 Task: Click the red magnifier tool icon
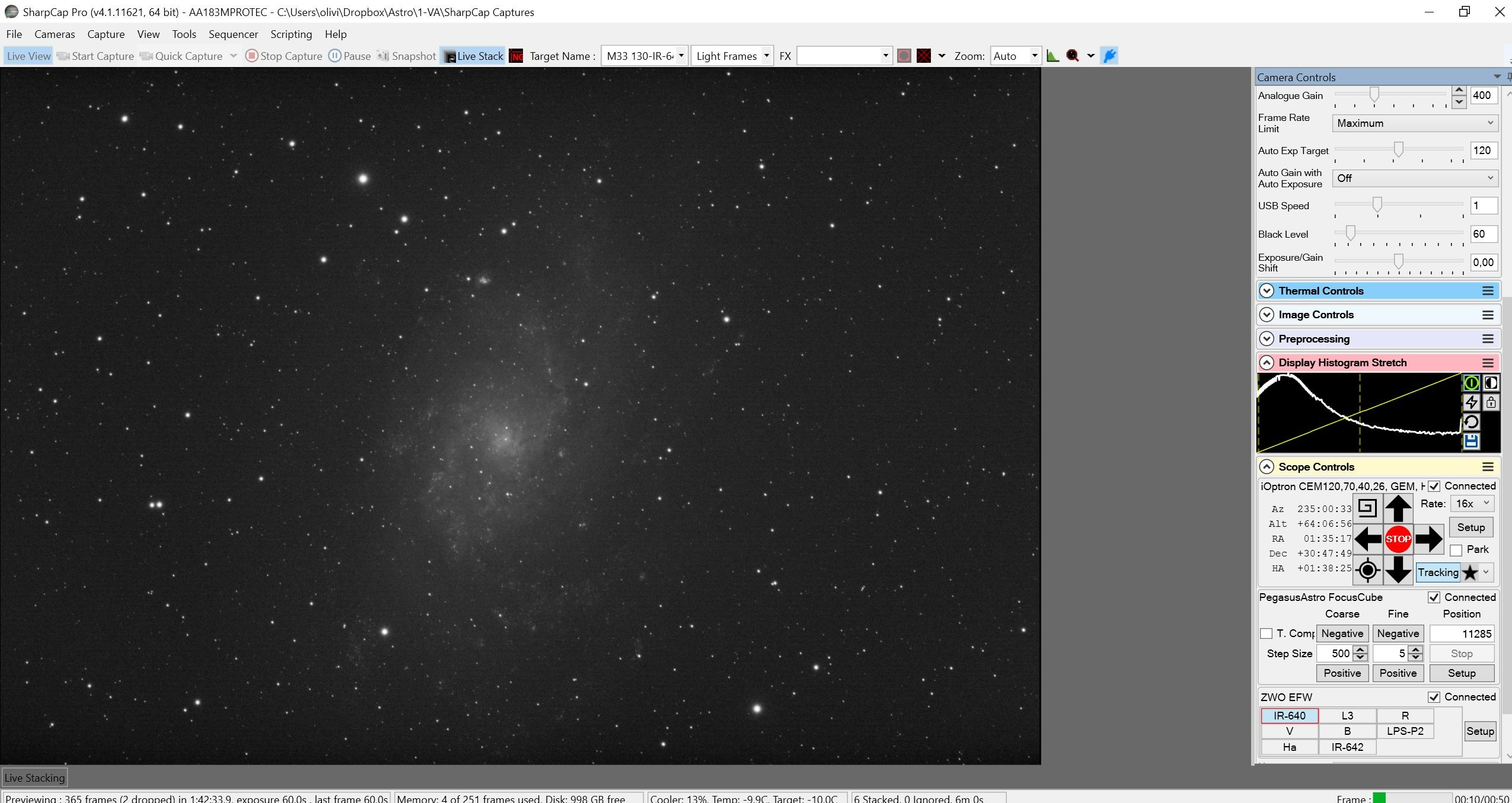point(1072,56)
